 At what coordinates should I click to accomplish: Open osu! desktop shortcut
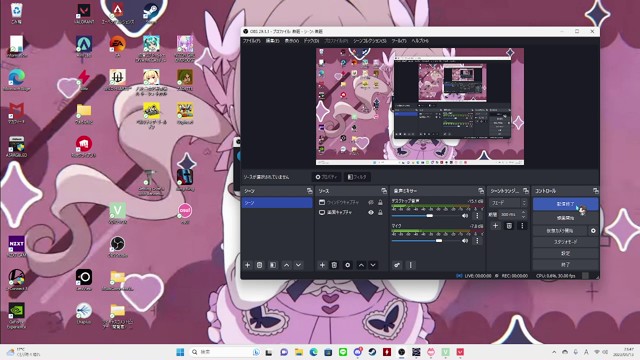point(185,213)
